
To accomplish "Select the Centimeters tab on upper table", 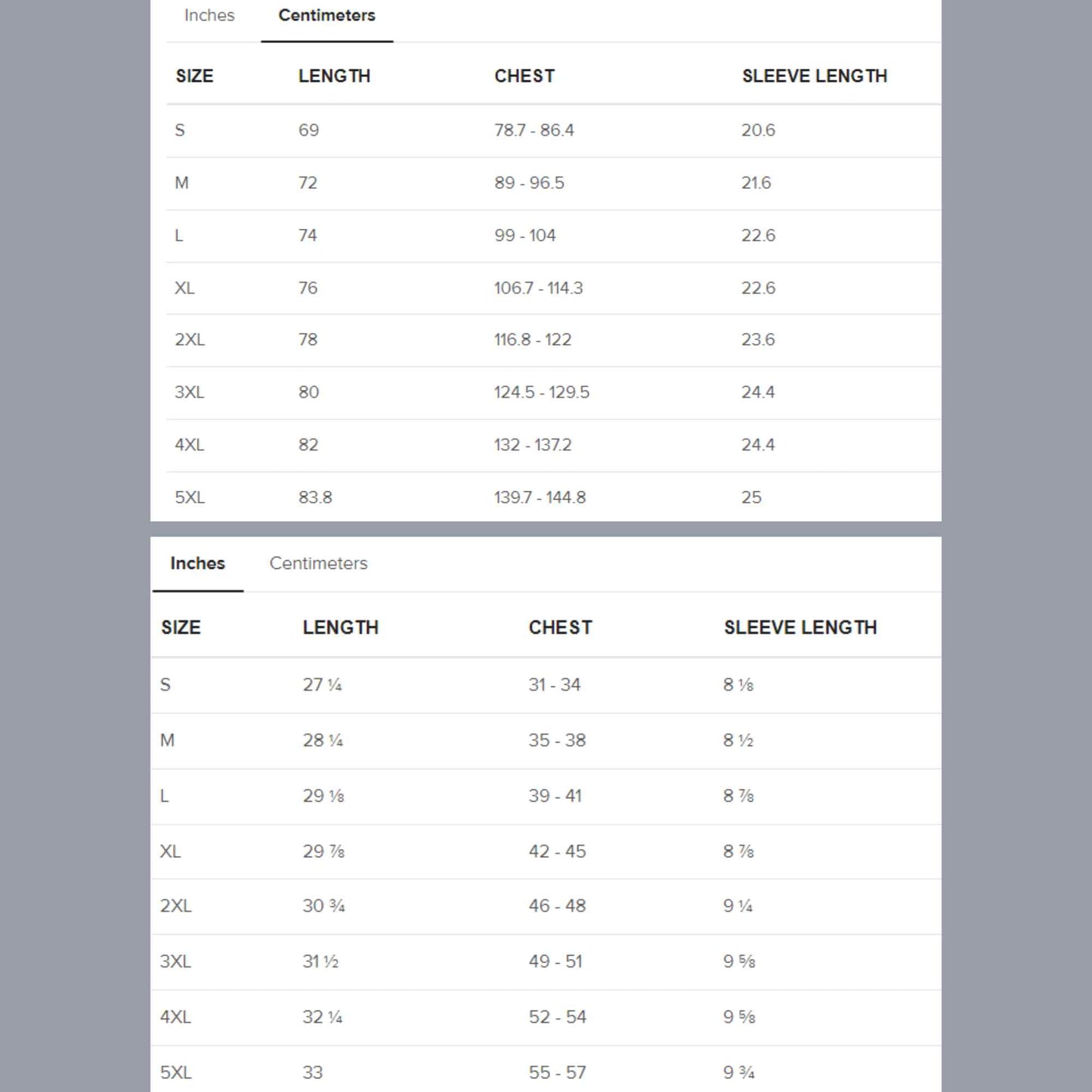I will pos(326,15).
